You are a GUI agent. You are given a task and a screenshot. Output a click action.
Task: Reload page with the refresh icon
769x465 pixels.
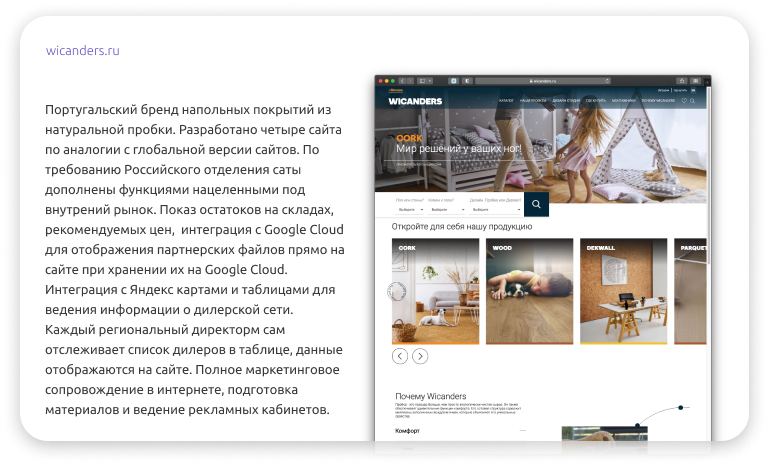point(607,81)
